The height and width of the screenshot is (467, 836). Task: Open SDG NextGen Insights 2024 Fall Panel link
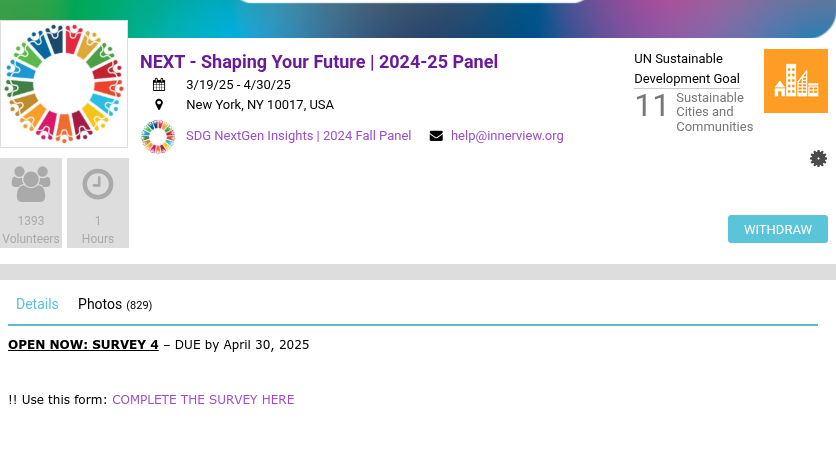point(298,136)
